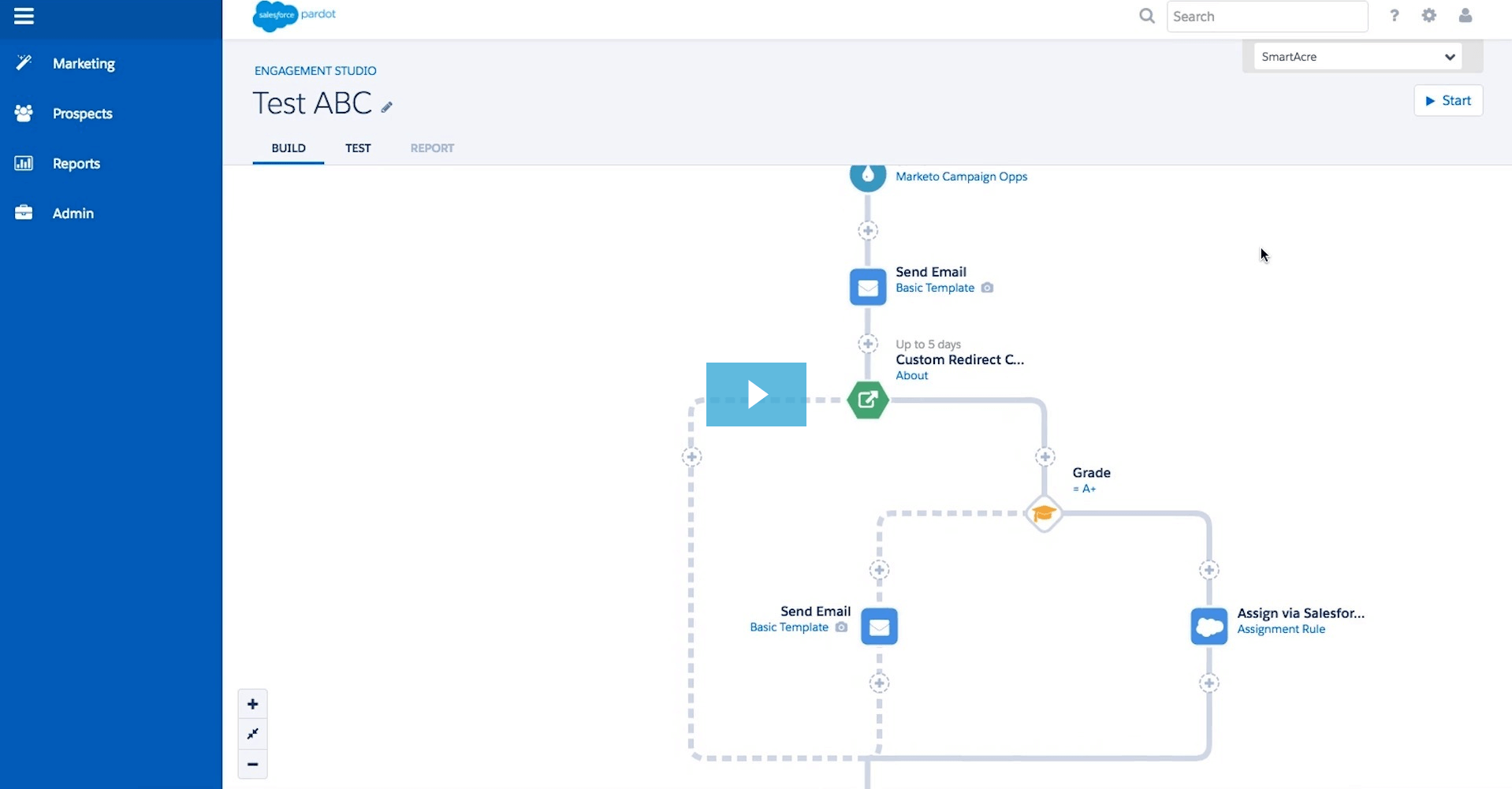This screenshot has width=1512, height=789.
Task: Zoom in the canvas with plus button
Action: 252,704
